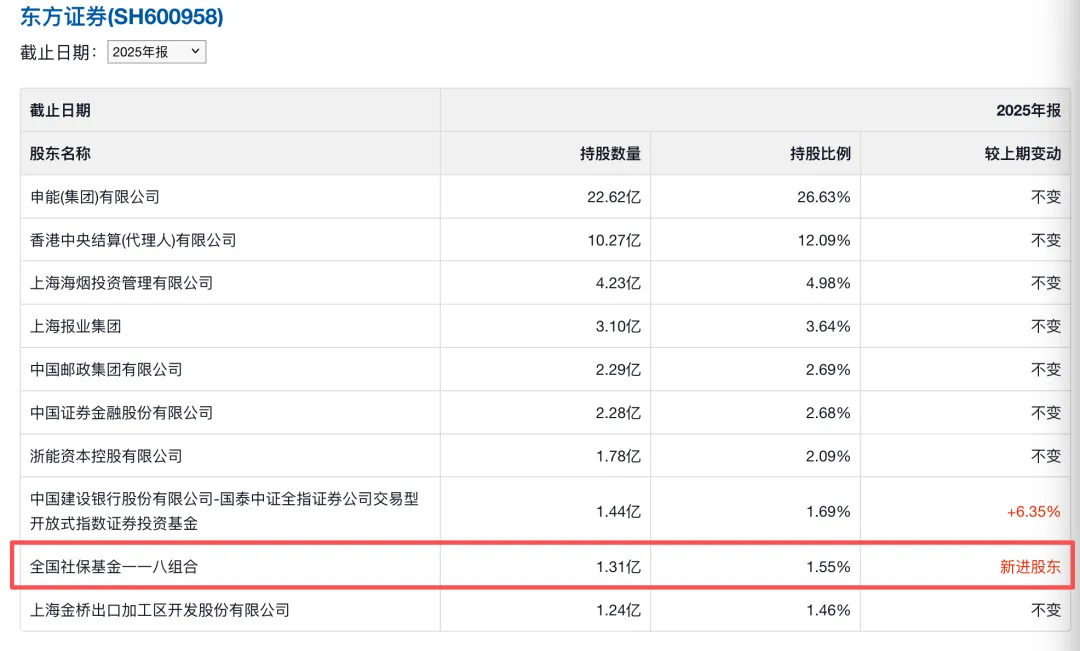Select shareholder 全国社保基金一一八组合
Screen dimensions: 1080x651
click(114, 567)
